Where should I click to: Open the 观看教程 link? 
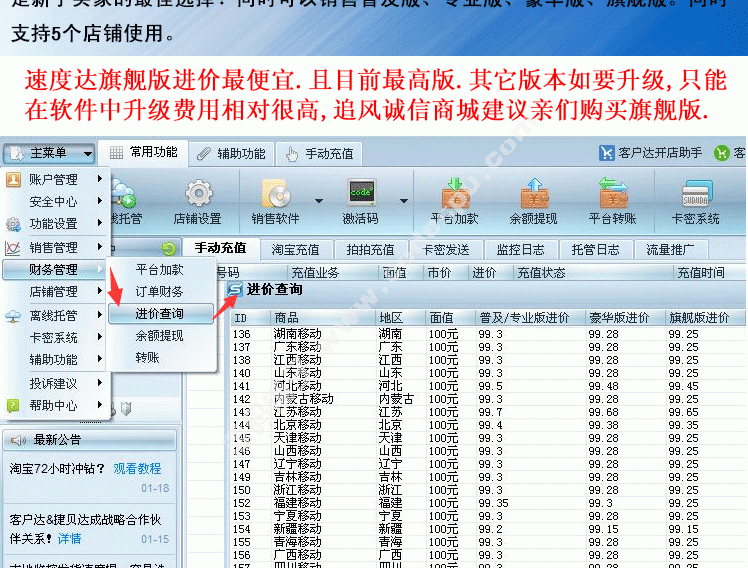point(137,468)
